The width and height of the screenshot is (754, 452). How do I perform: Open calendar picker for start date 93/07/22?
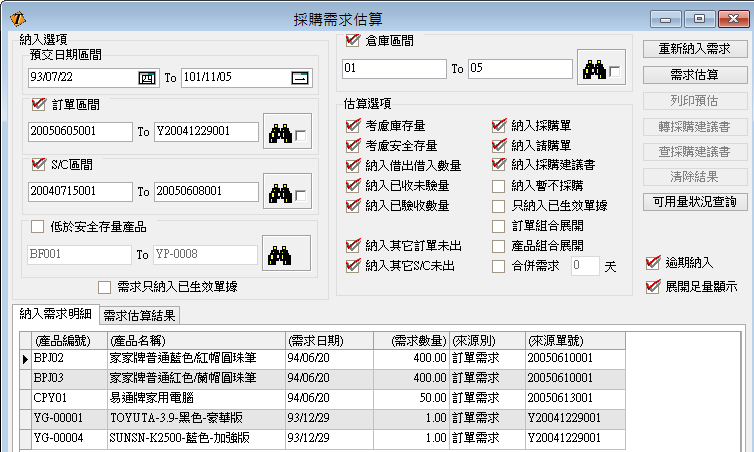pos(147,77)
